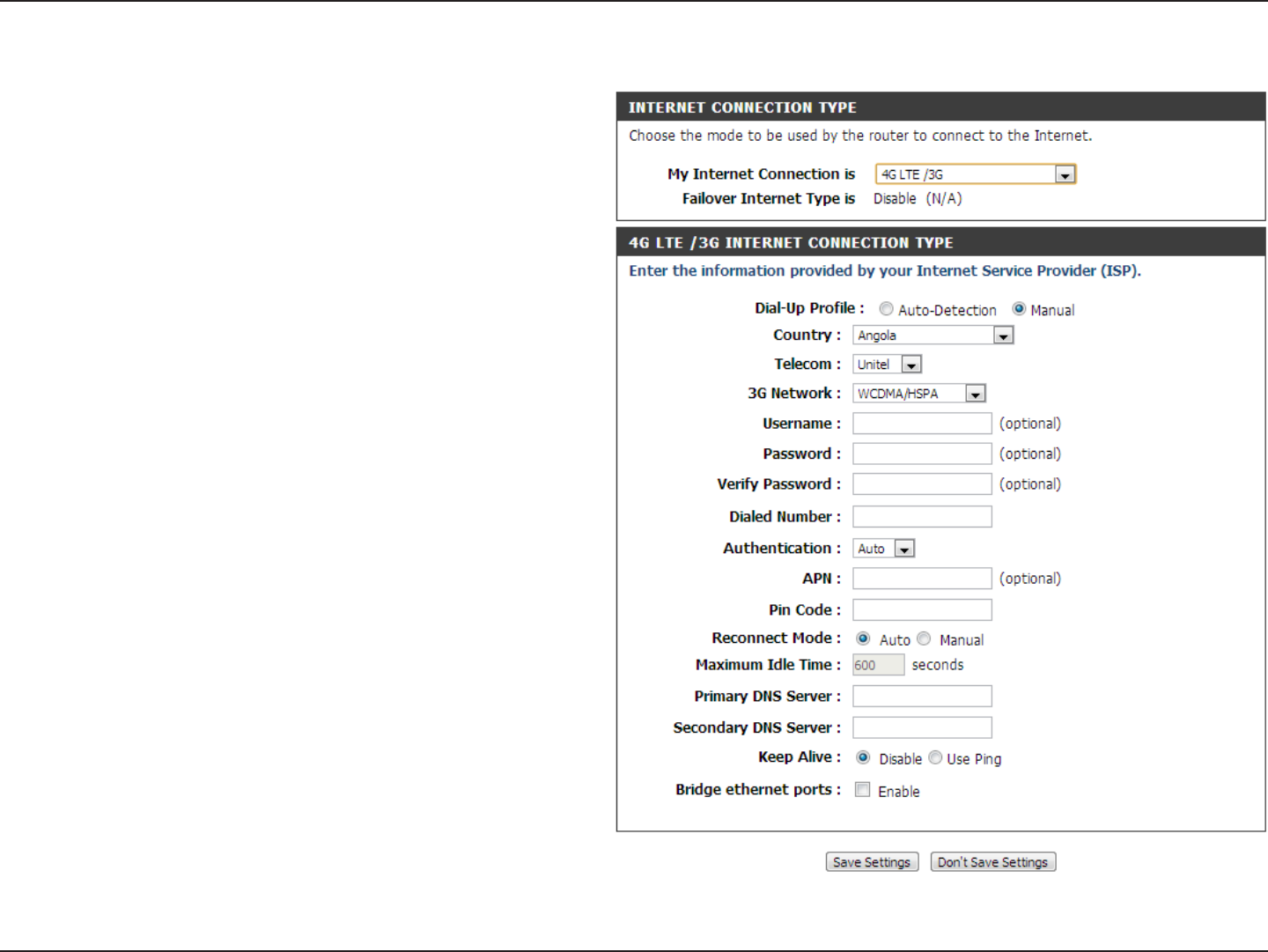
Task: Click the 'Choose the mode to be used' text
Action: click(x=860, y=136)
